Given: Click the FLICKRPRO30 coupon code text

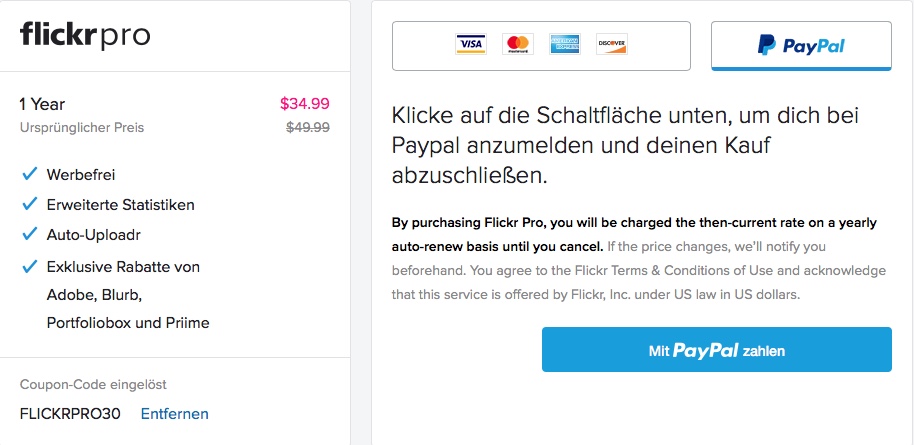Looking at the screenshot, I should 70,414.
